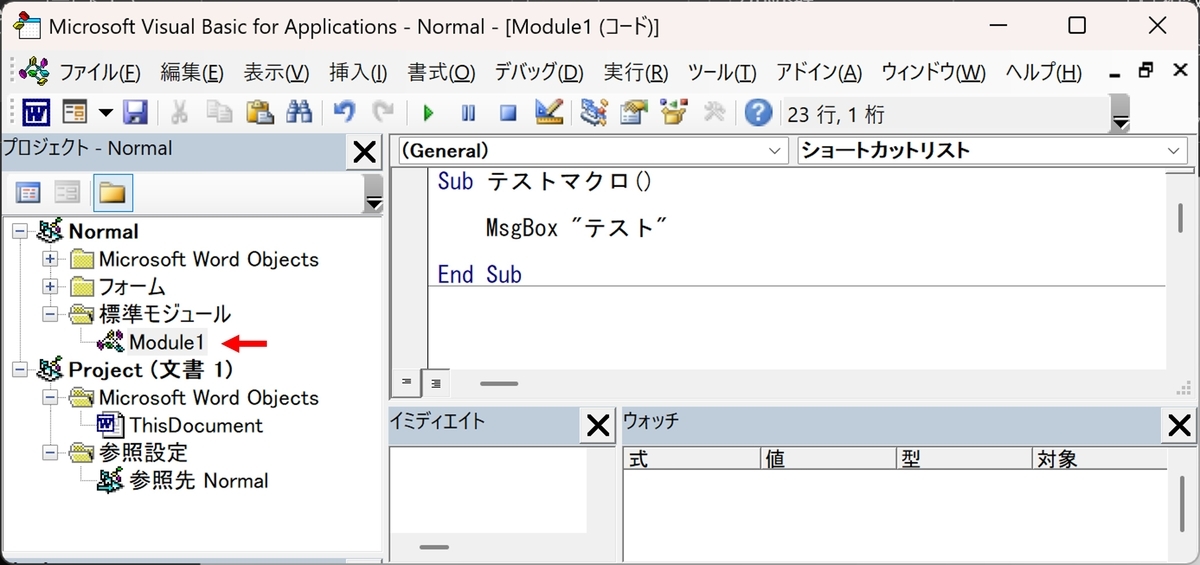Open the 書式(O) menu
This screenshot has height=565, width=1200.
pyautogui.click(x=441, y=72)
